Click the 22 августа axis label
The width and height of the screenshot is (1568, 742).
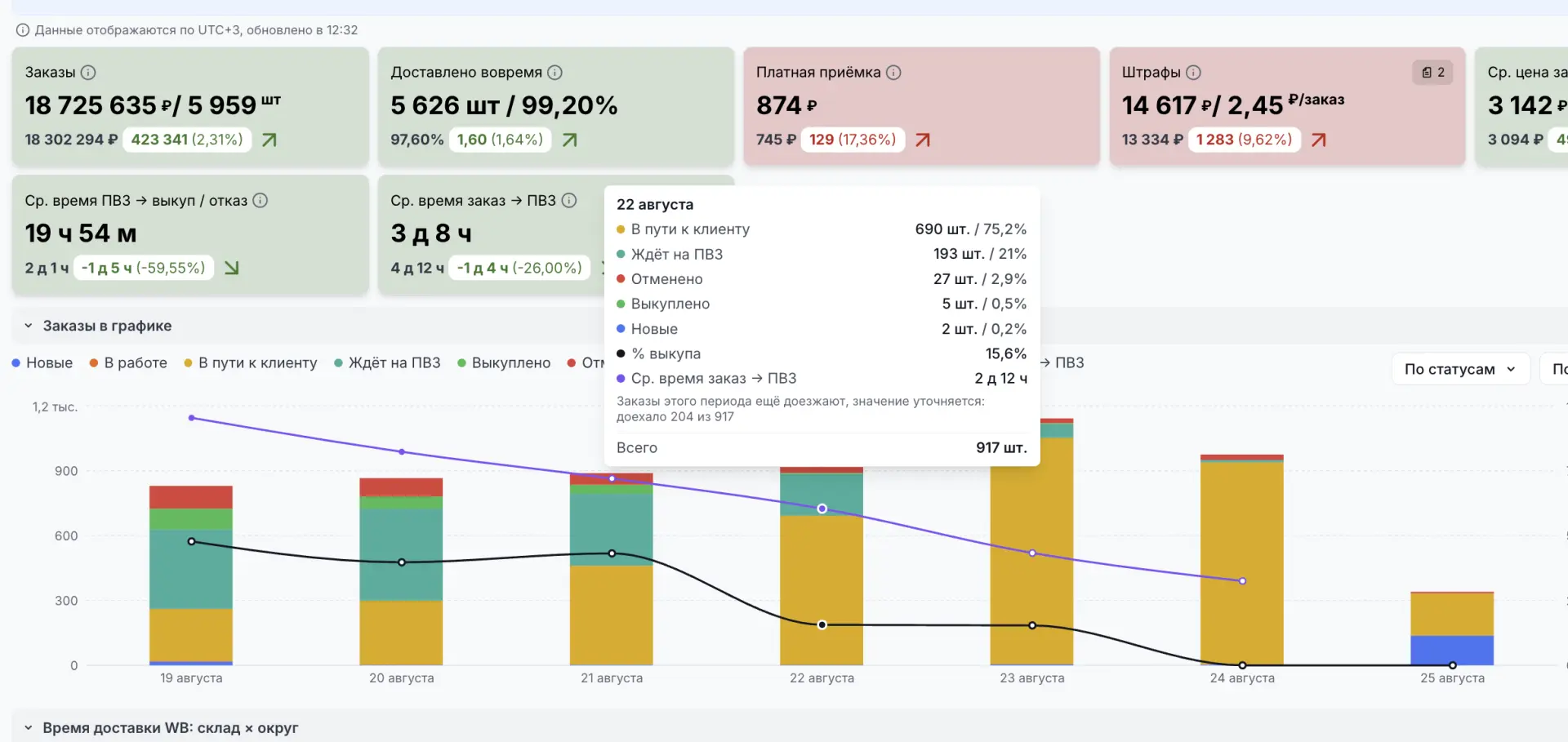822,678
